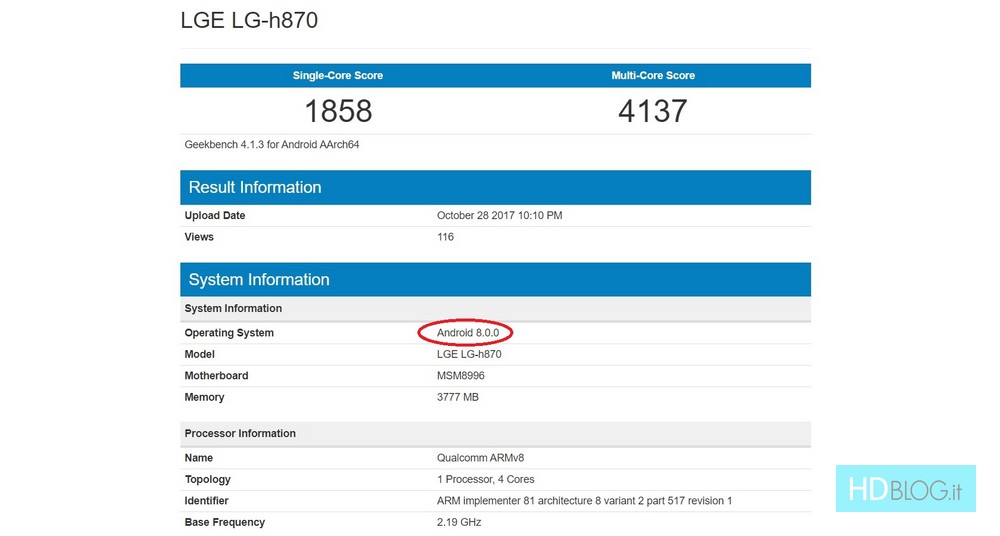Click the Identifier label
This screenshot has width=1000, height=536.
point(206,501)
